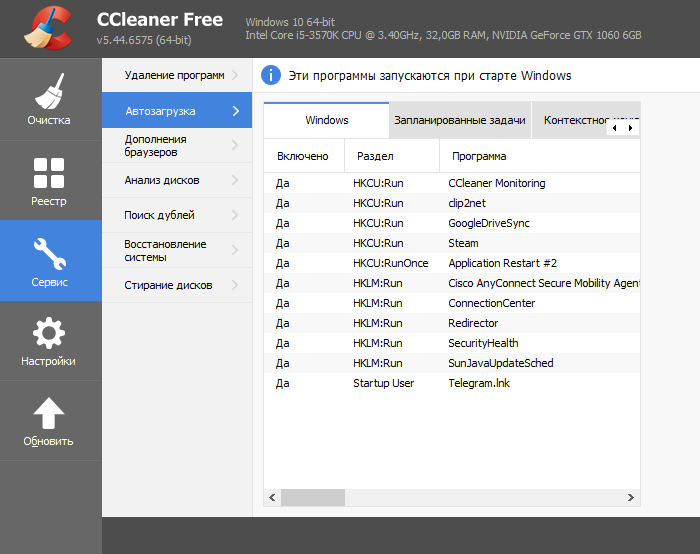Click the chevron next to Поиск дублей
Viewport: 700px width, 554px height.
(235, 215)
